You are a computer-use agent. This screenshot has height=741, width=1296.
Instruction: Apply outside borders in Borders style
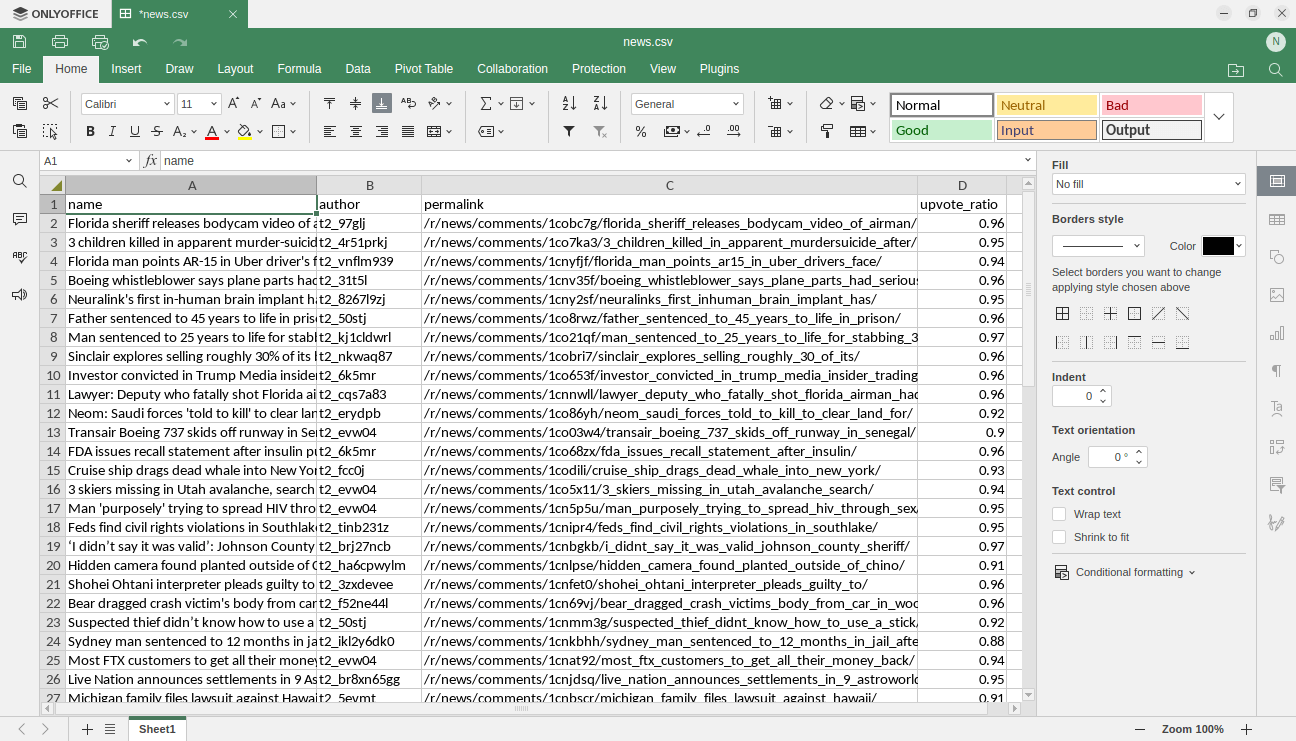[1134, 314]
